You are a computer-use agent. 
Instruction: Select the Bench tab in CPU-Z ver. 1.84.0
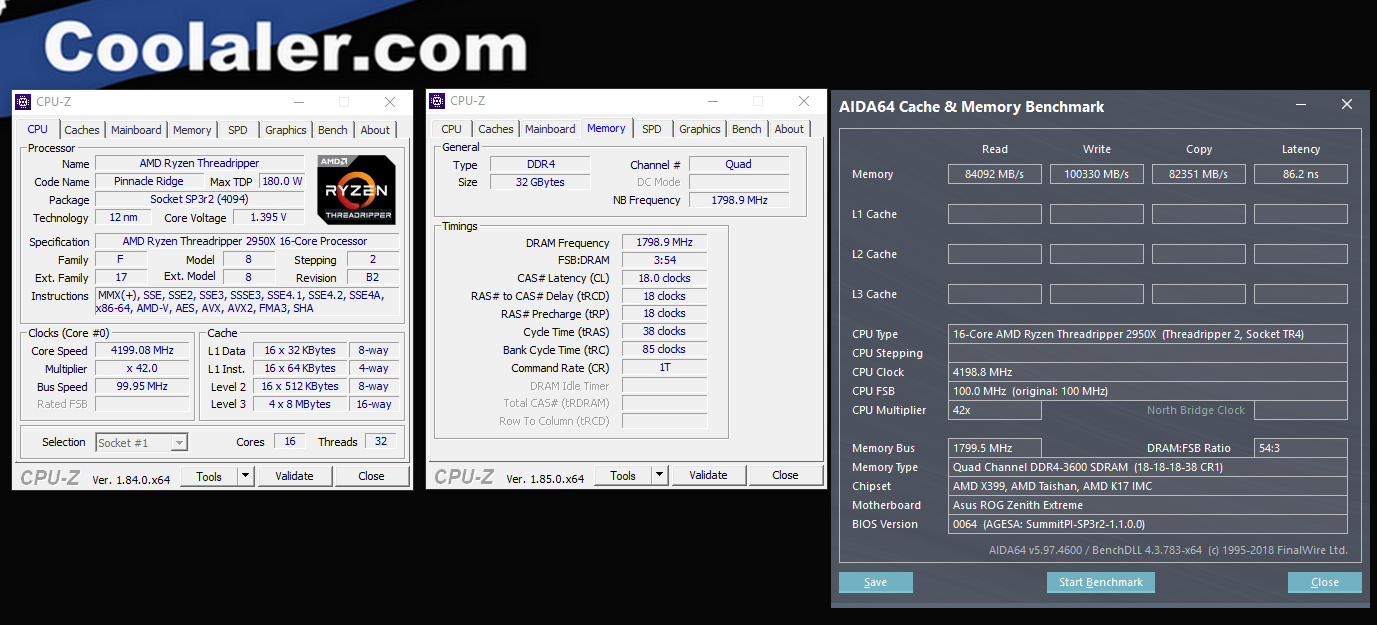coord(333,130)
